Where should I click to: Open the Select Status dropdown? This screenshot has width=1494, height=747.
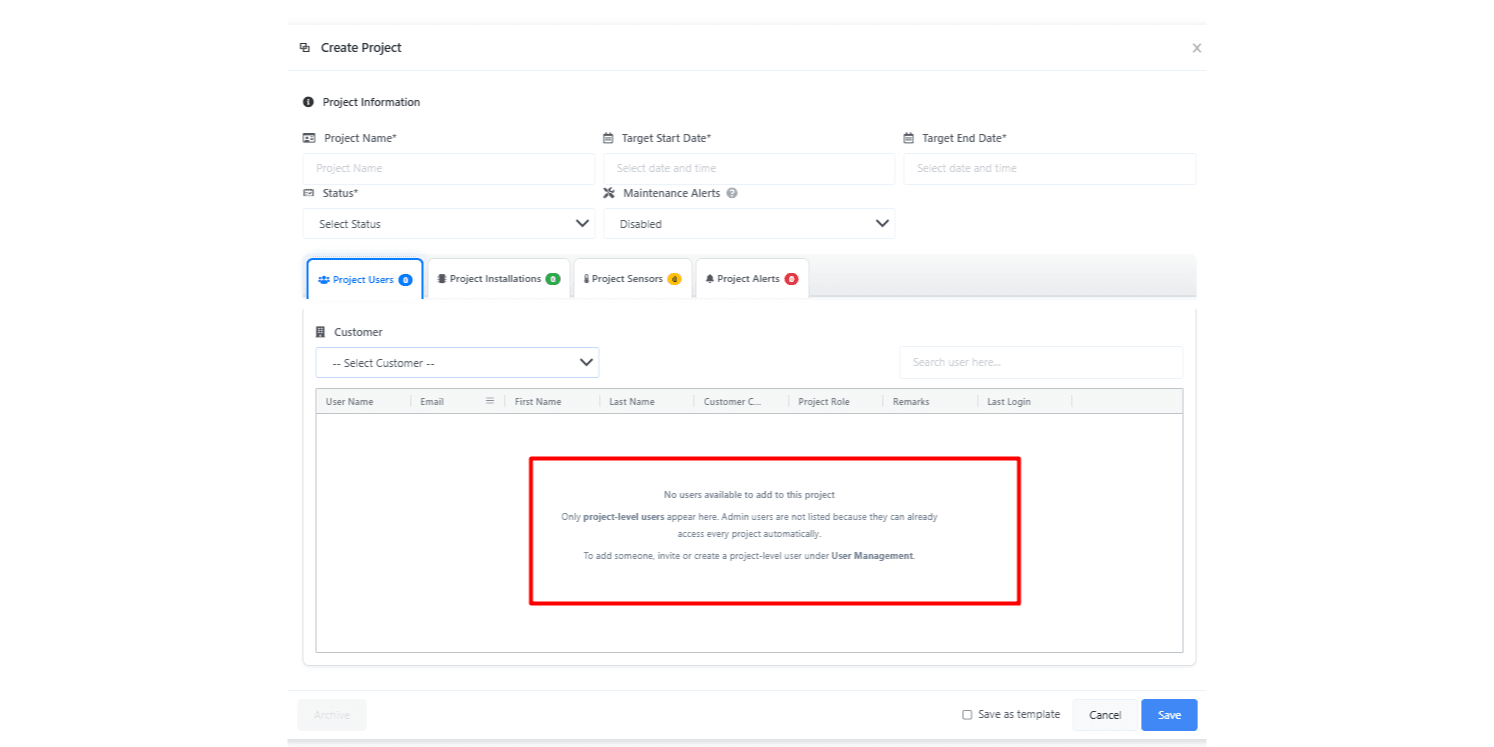point(449,224)
